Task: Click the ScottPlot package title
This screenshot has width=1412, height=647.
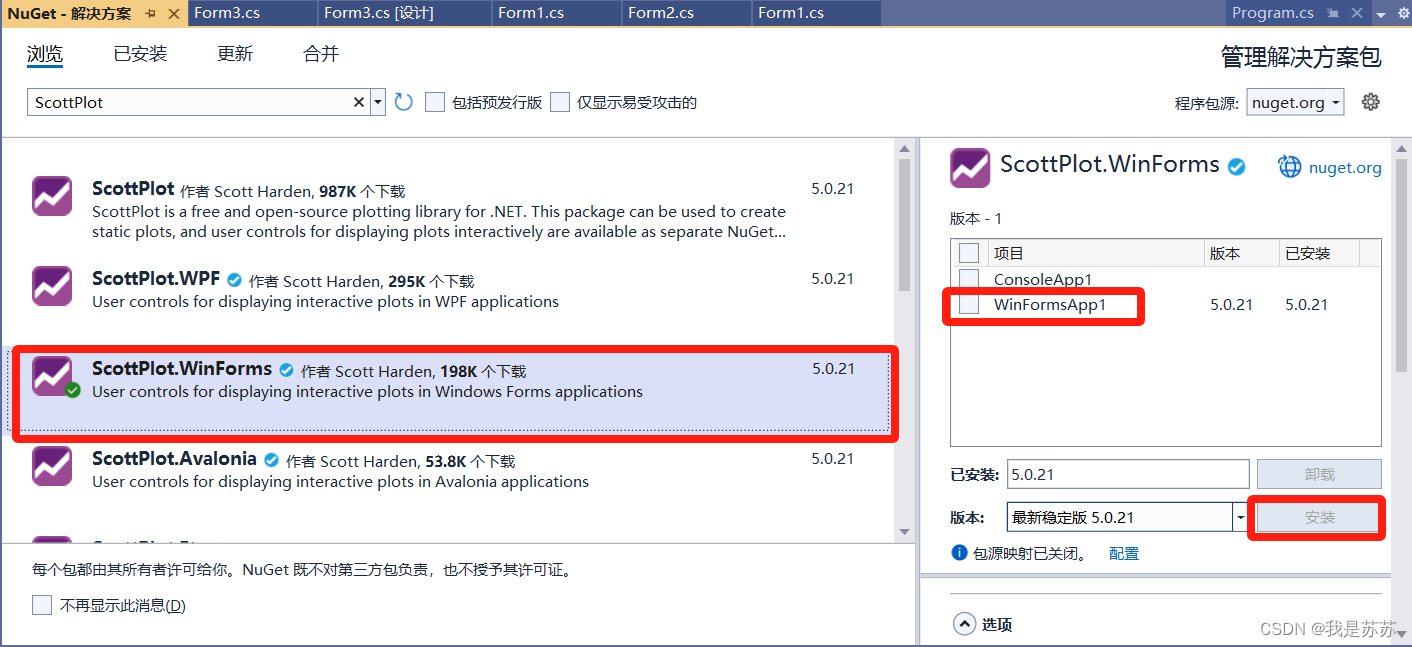Action: [133, 189]
